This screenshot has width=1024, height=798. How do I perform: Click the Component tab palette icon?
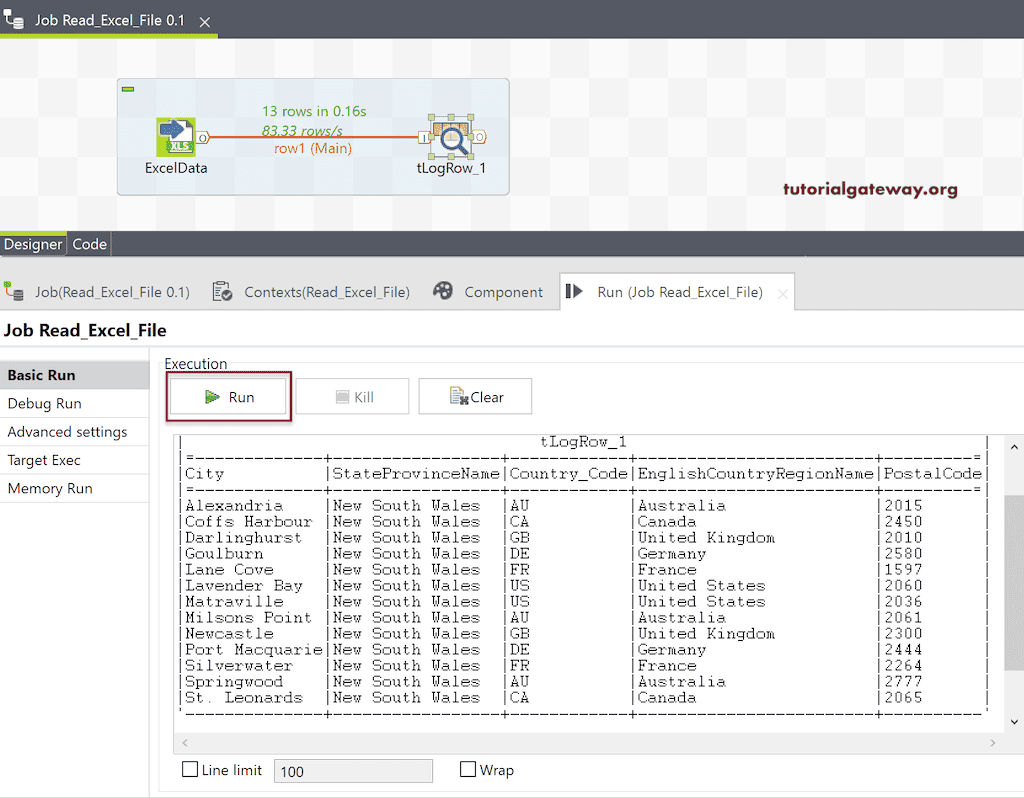point(441,291)
